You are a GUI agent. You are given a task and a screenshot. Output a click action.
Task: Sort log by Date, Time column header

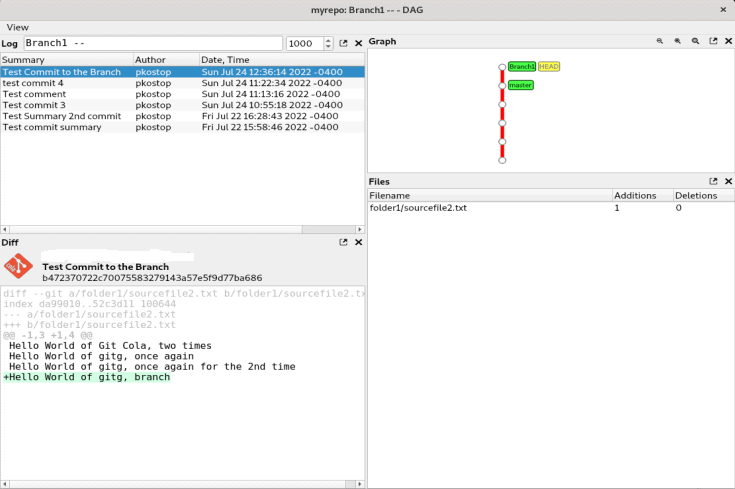point(282,60)
